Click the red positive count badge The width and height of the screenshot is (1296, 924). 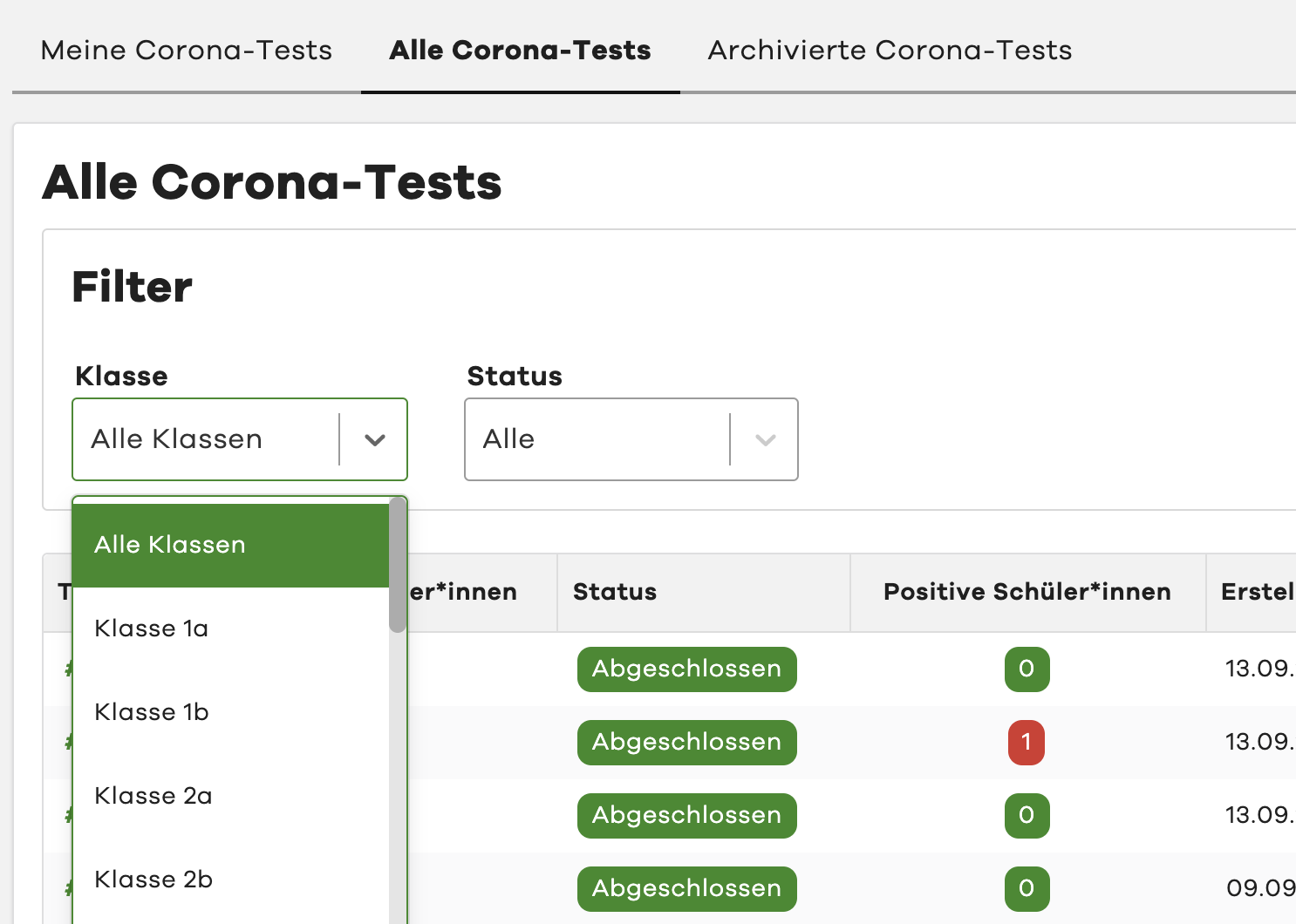(x=1027, y=743)
